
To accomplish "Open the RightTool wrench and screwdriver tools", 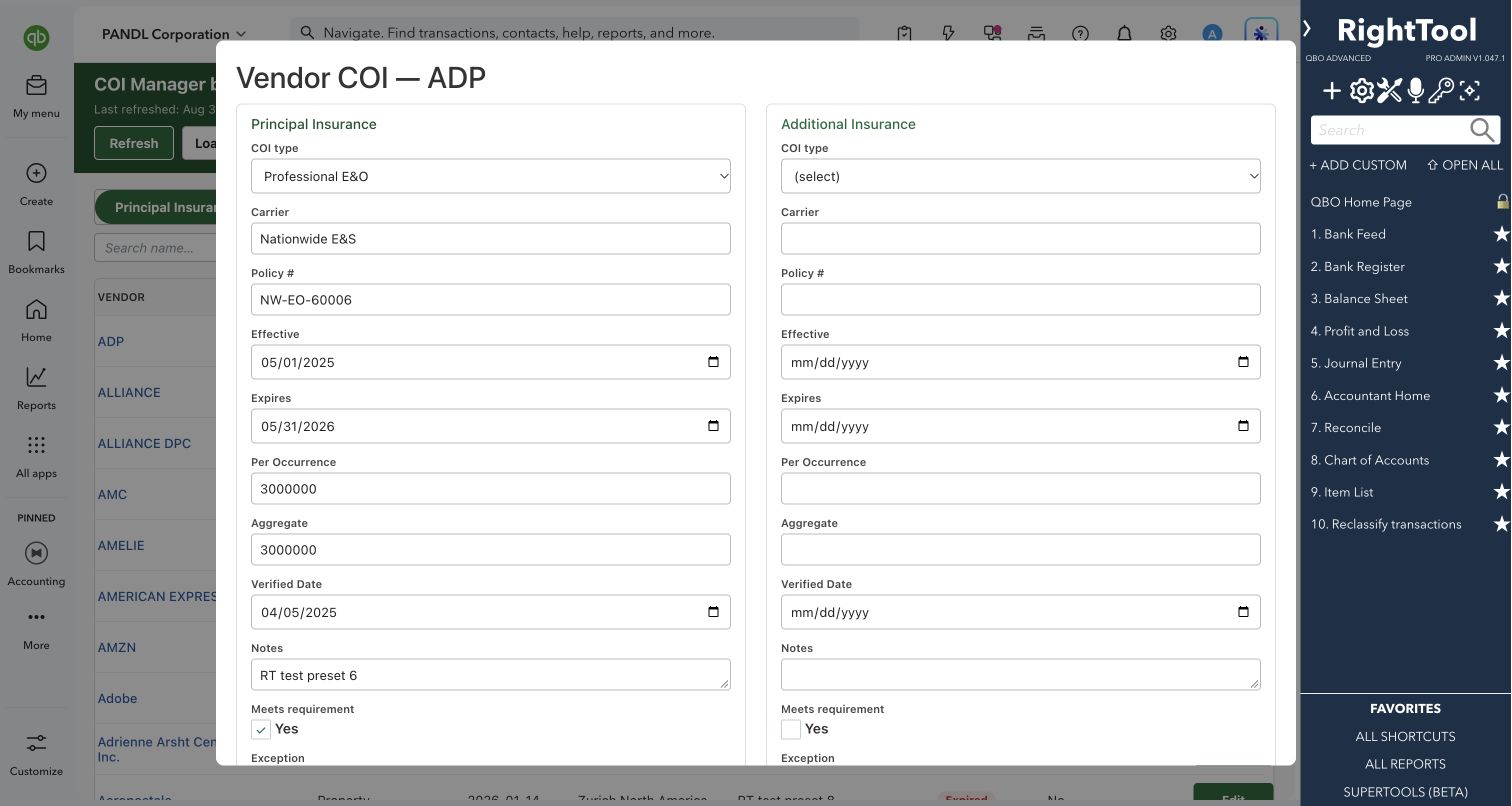I will pos(1389,92).
